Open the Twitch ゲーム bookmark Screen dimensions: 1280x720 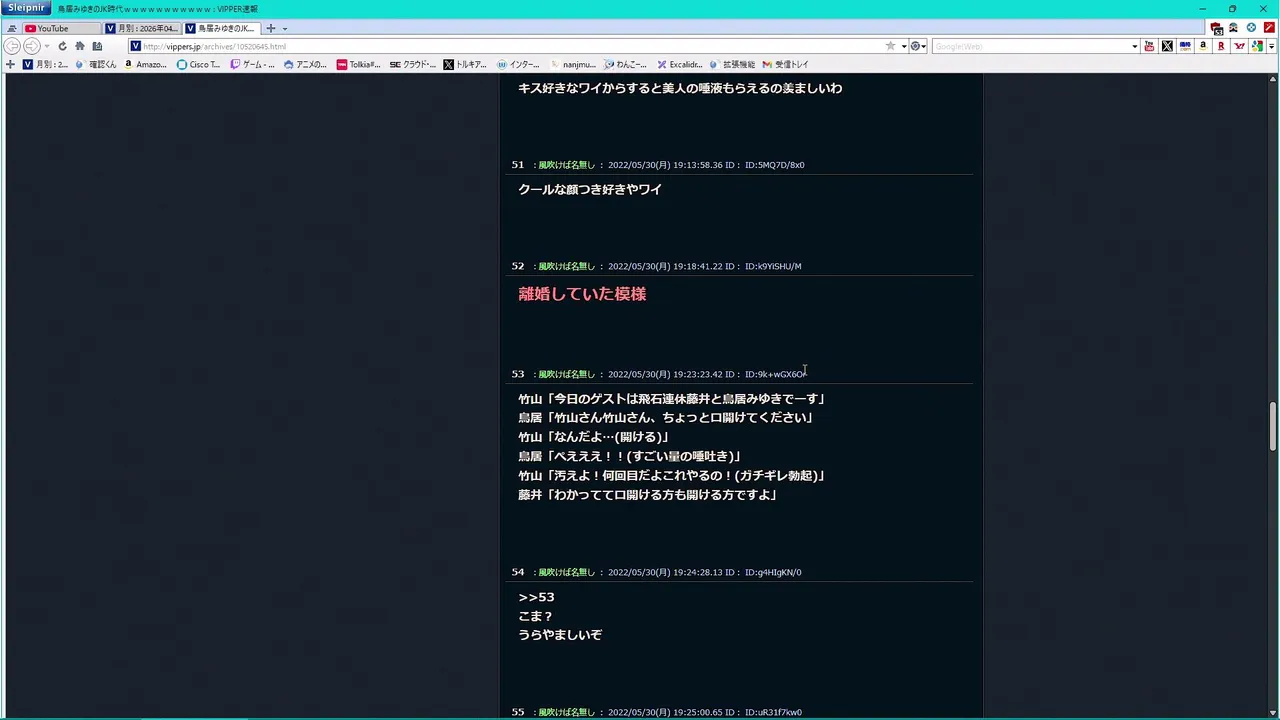coord(253,64)
